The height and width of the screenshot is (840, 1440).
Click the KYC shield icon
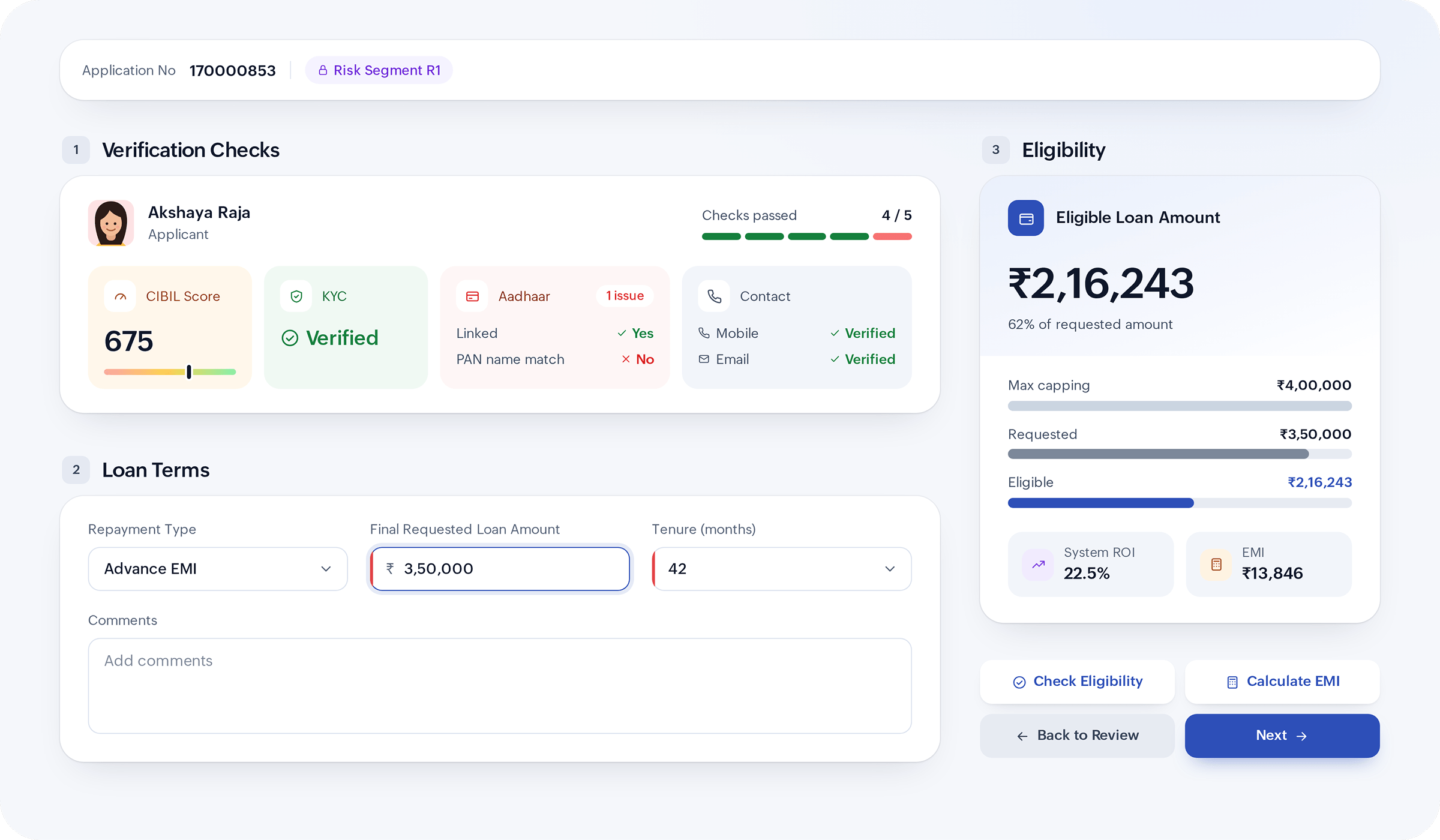tap(296, 296)
